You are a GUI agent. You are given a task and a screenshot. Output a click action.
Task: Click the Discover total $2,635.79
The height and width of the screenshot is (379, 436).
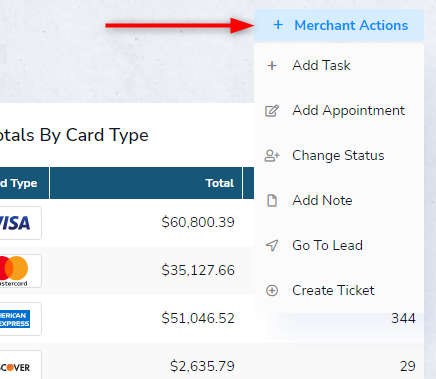pos(202,366)
